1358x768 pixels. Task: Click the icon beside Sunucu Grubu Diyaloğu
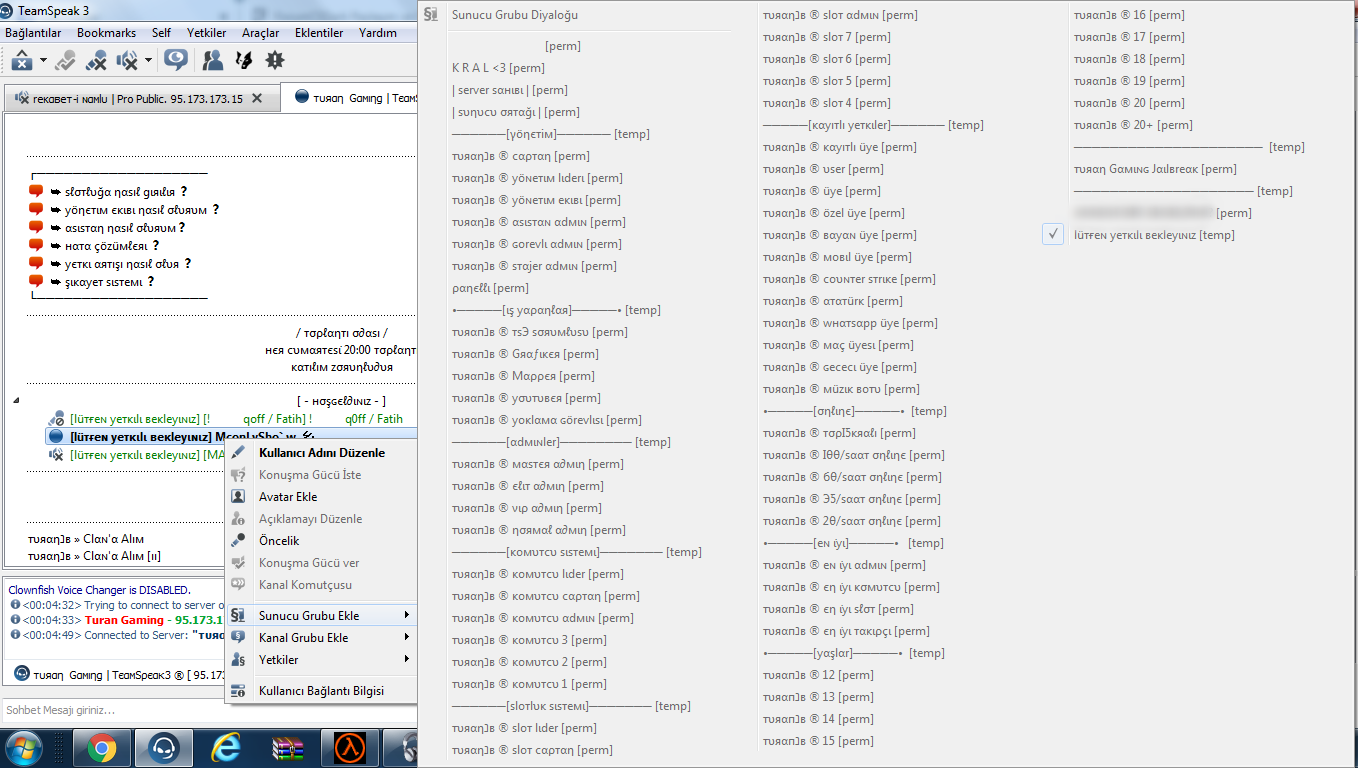(x=431, y=15)
